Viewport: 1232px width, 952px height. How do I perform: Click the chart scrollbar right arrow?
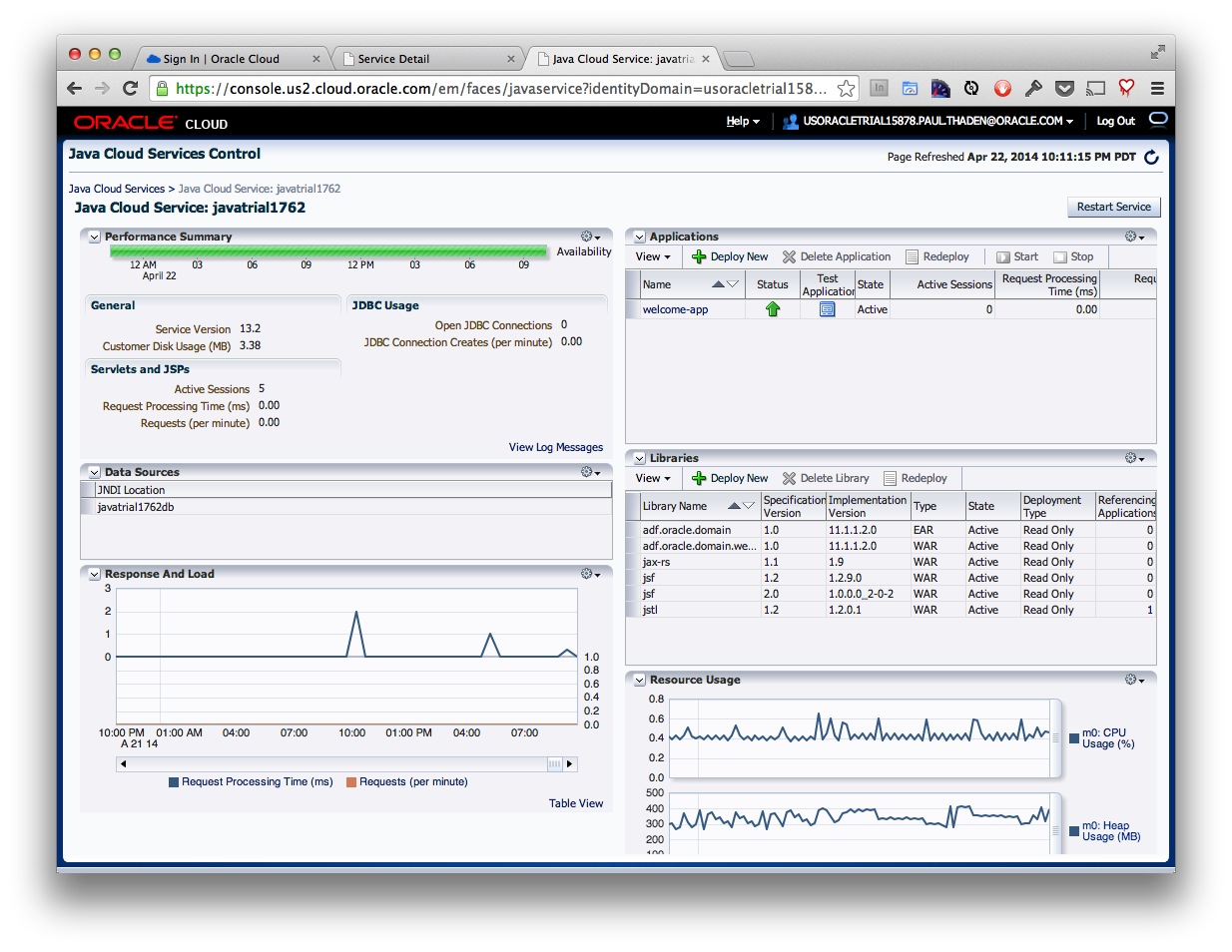pos(570,764)
